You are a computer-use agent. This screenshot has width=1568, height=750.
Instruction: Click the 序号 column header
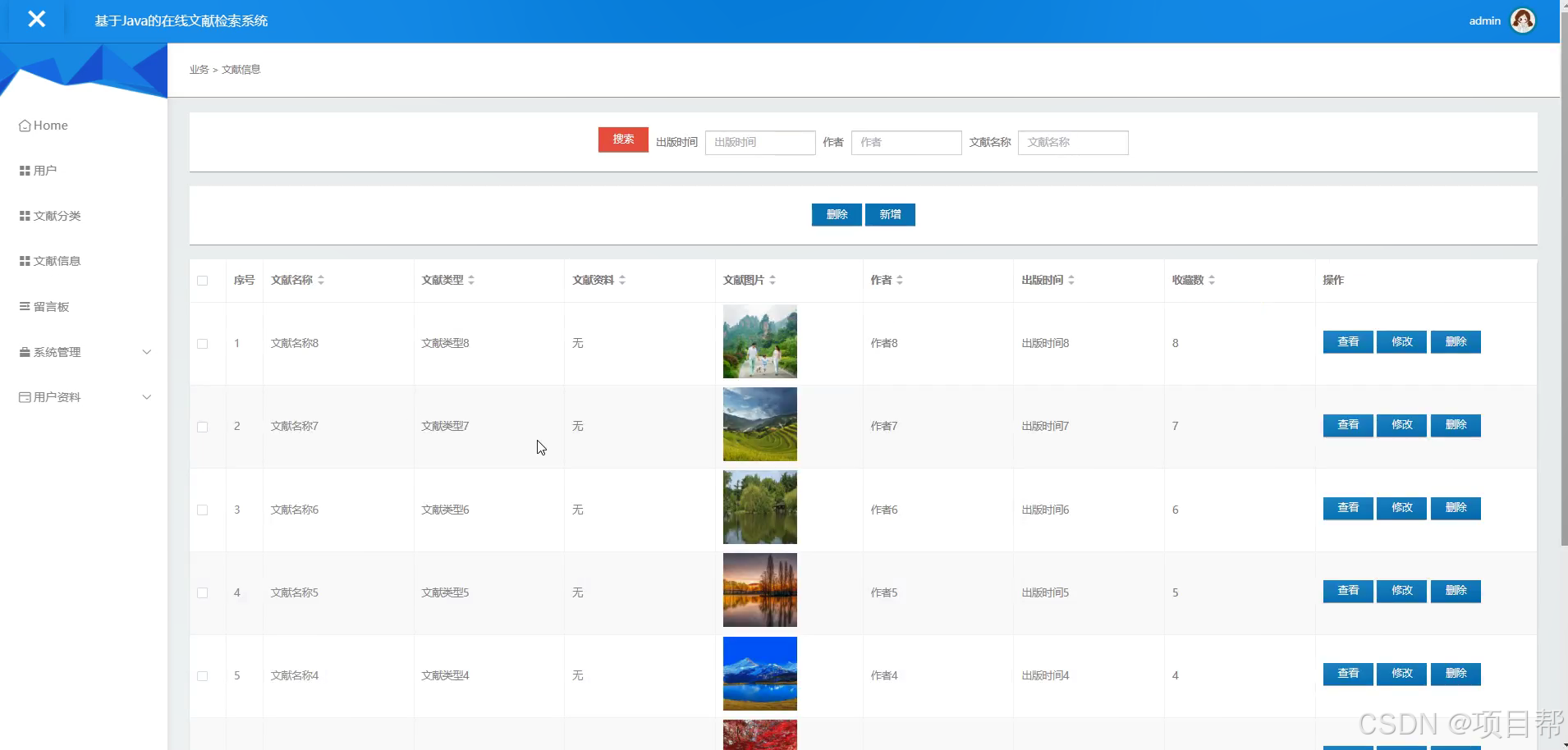point(244,280)
